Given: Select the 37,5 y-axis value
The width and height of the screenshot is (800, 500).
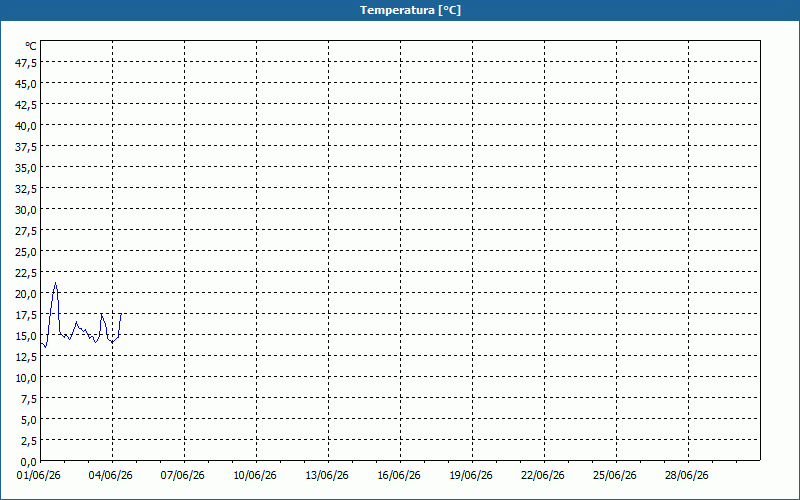Looking at the screenshot, I should pyautogui.click(x=27, y=146).
